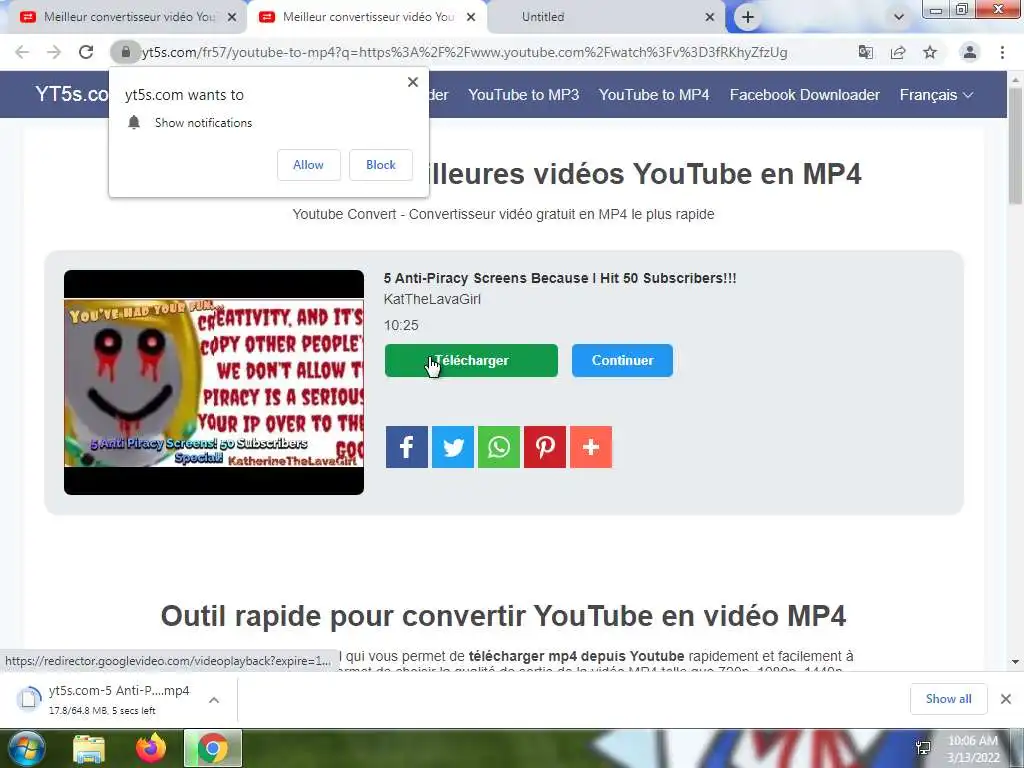Expand the Français language dropdown
The height and width of the screenshot is (768, 1024).
click(936, 95)
